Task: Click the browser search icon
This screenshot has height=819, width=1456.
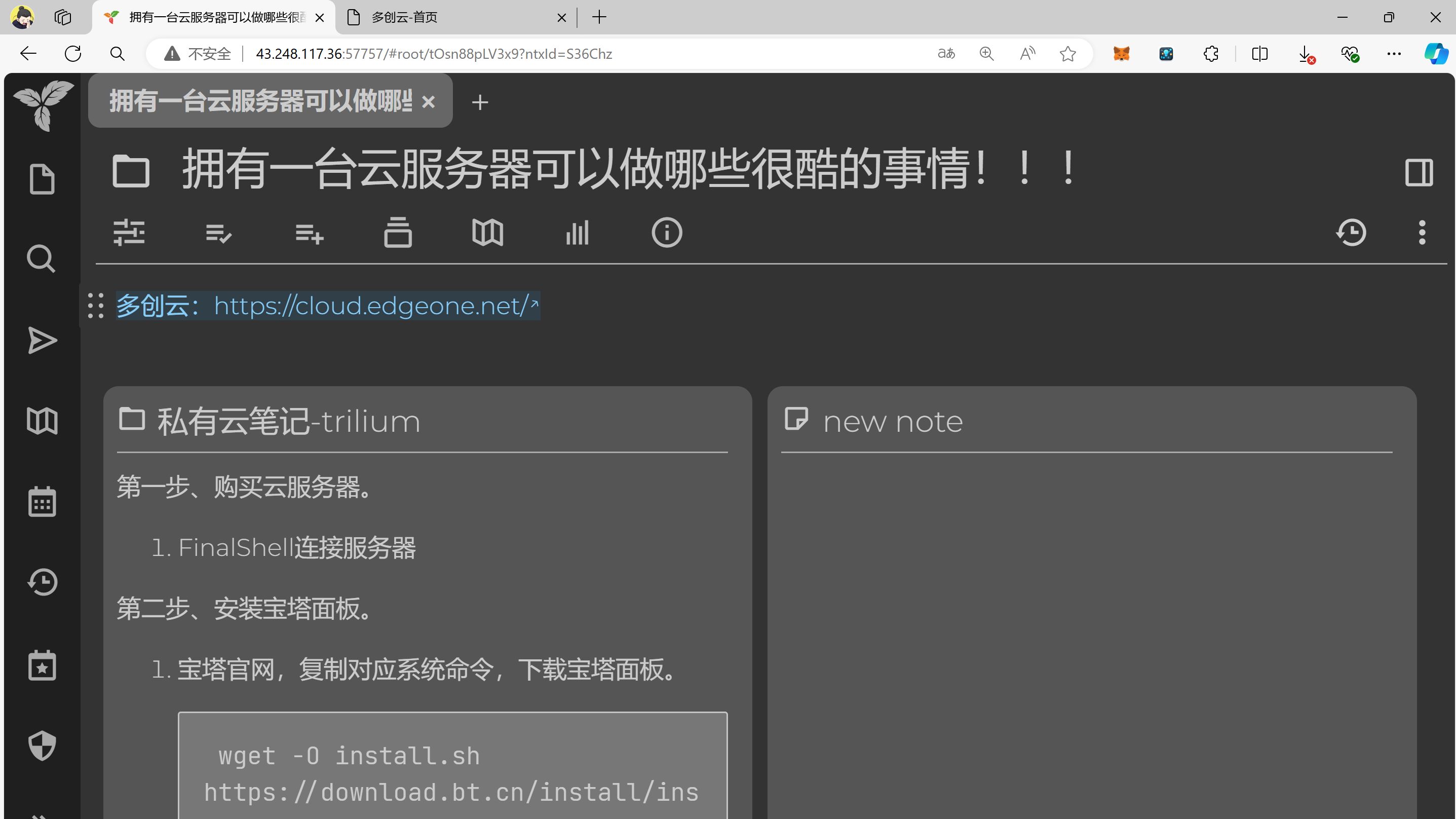Action: pyautogui.click(x=117, y=54)
